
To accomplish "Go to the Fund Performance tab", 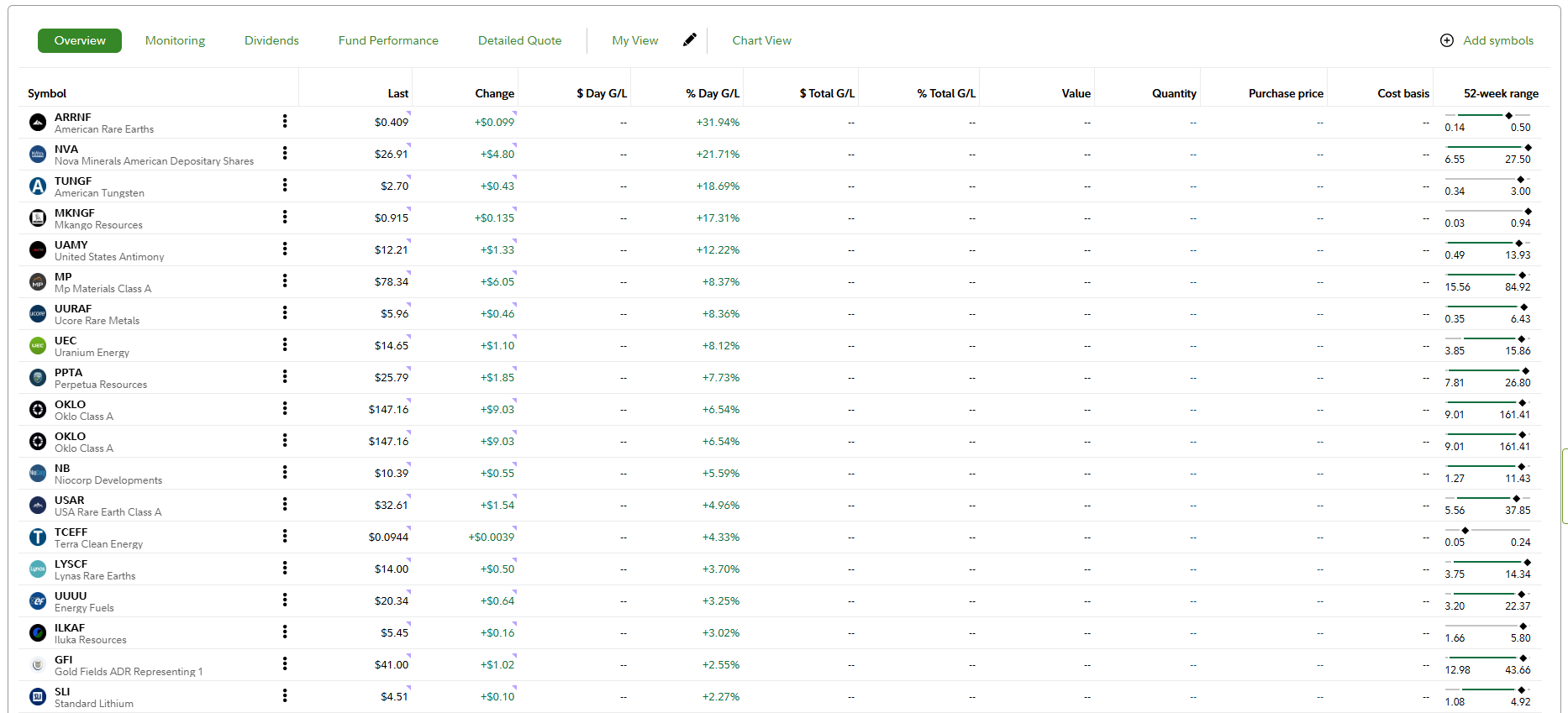I will 388,40.
